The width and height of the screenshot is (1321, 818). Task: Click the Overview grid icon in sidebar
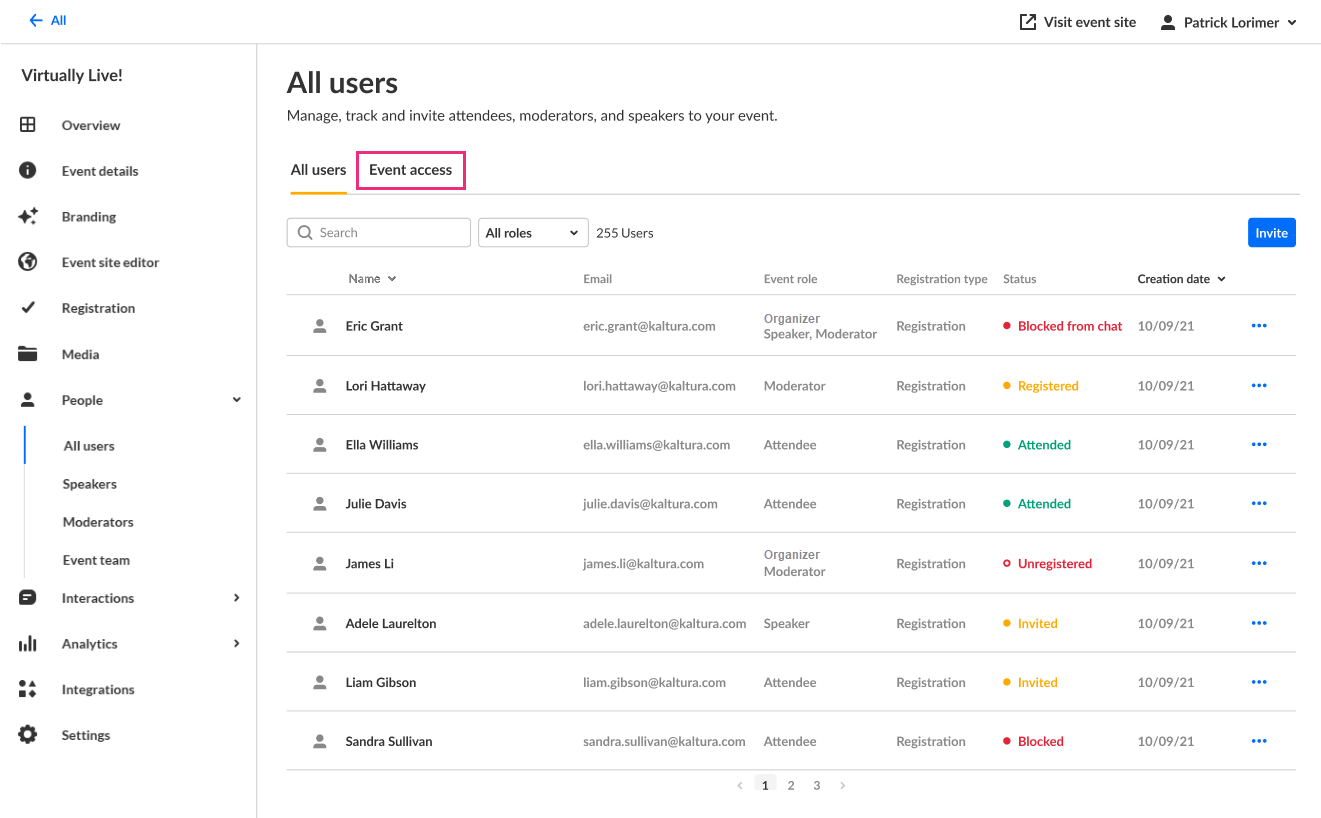[x=28, y=125]
